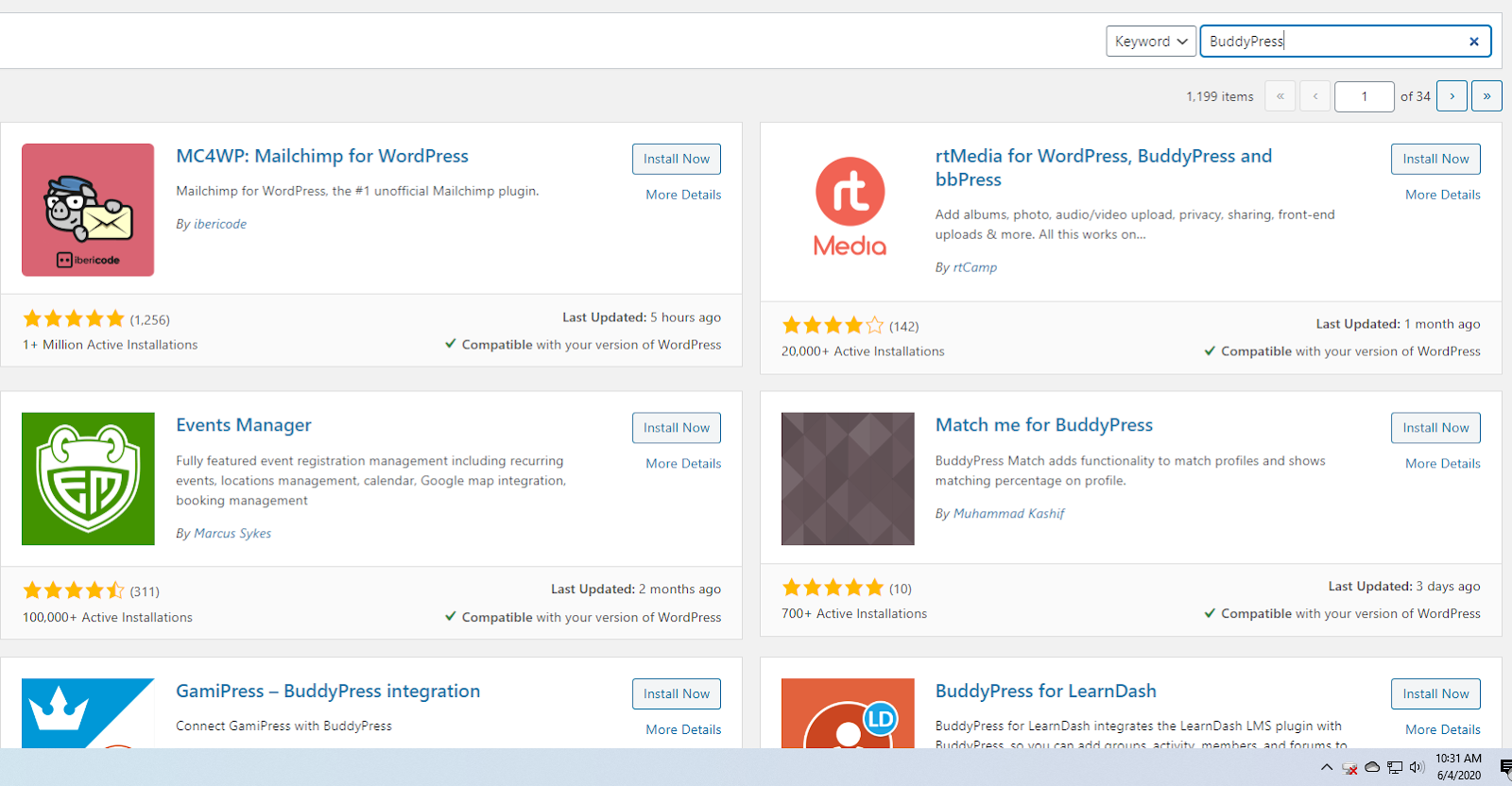1512x786 pixels.
Task: Click the Match me for BuddyPress star rating
Action: [x=833, y=588]
